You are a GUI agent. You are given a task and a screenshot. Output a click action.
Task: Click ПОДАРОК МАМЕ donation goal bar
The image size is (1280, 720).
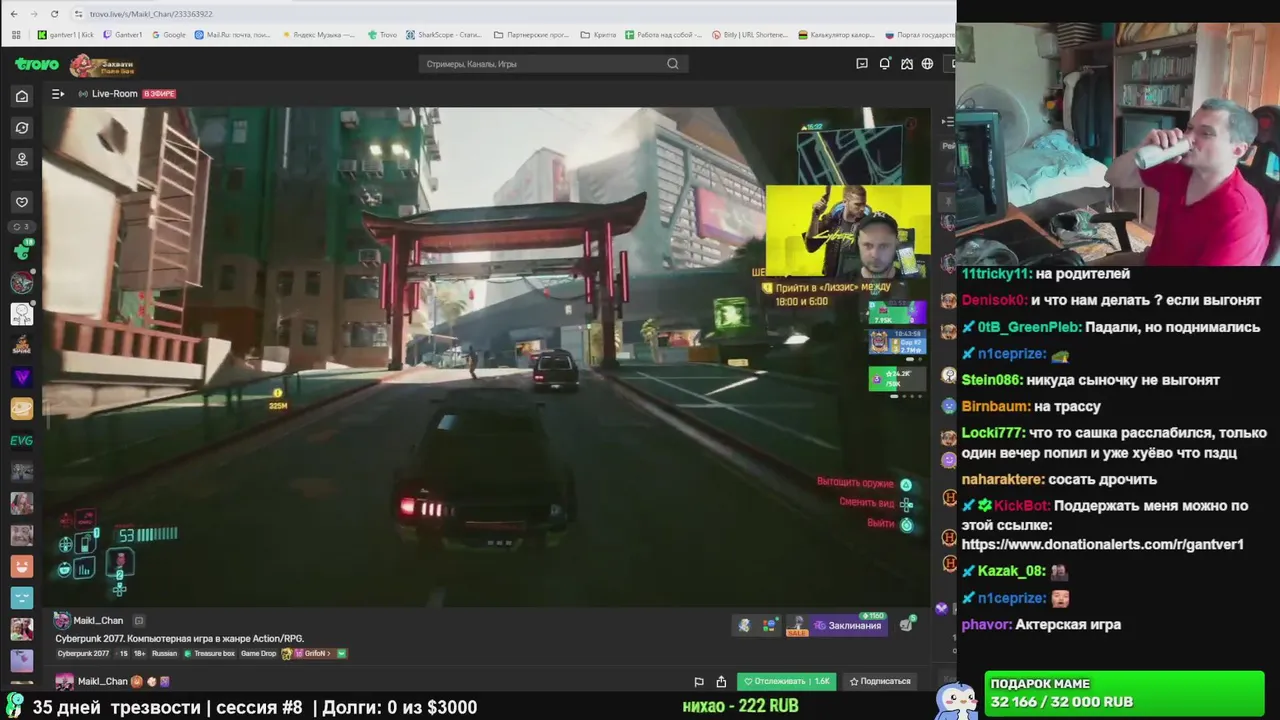[x=1125, y=693]
